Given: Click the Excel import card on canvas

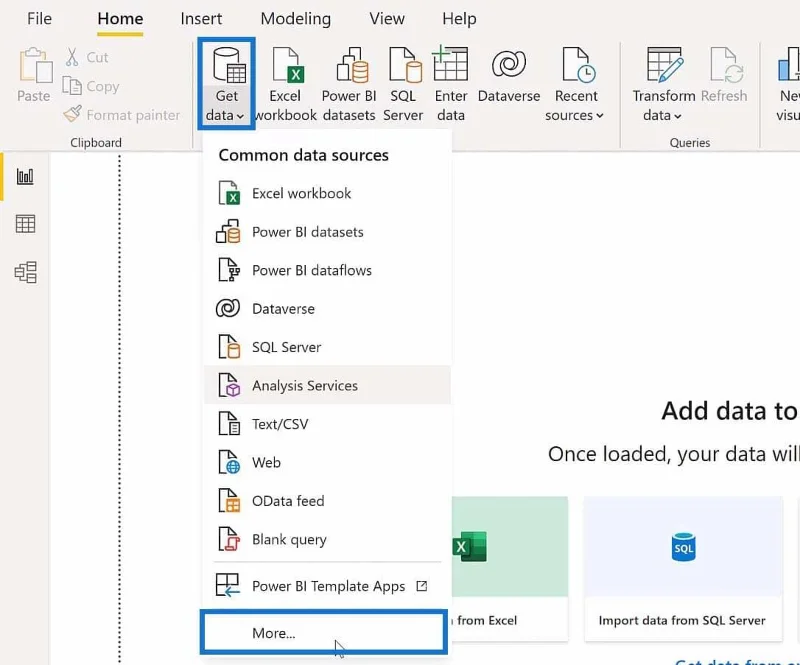Looking at the screenshot, I should pos(510,569).
